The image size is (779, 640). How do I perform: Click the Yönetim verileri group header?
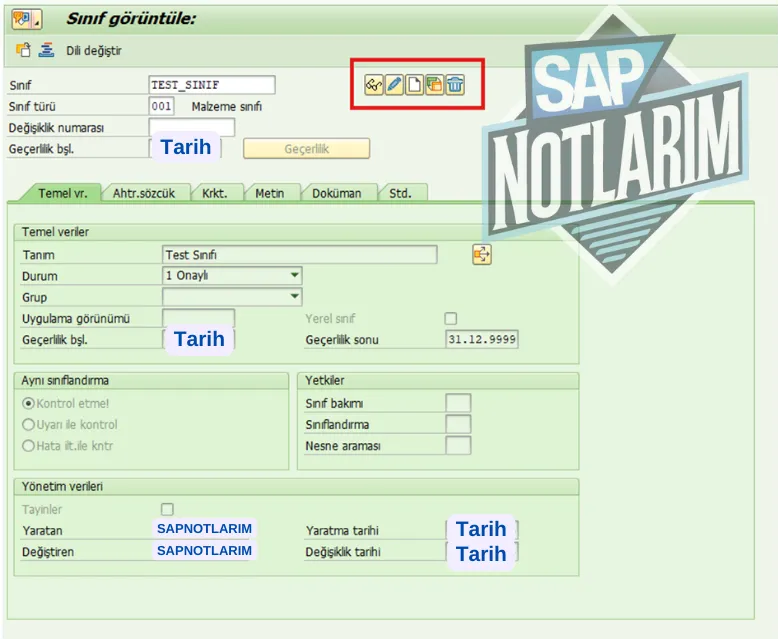tap(297, 486)
